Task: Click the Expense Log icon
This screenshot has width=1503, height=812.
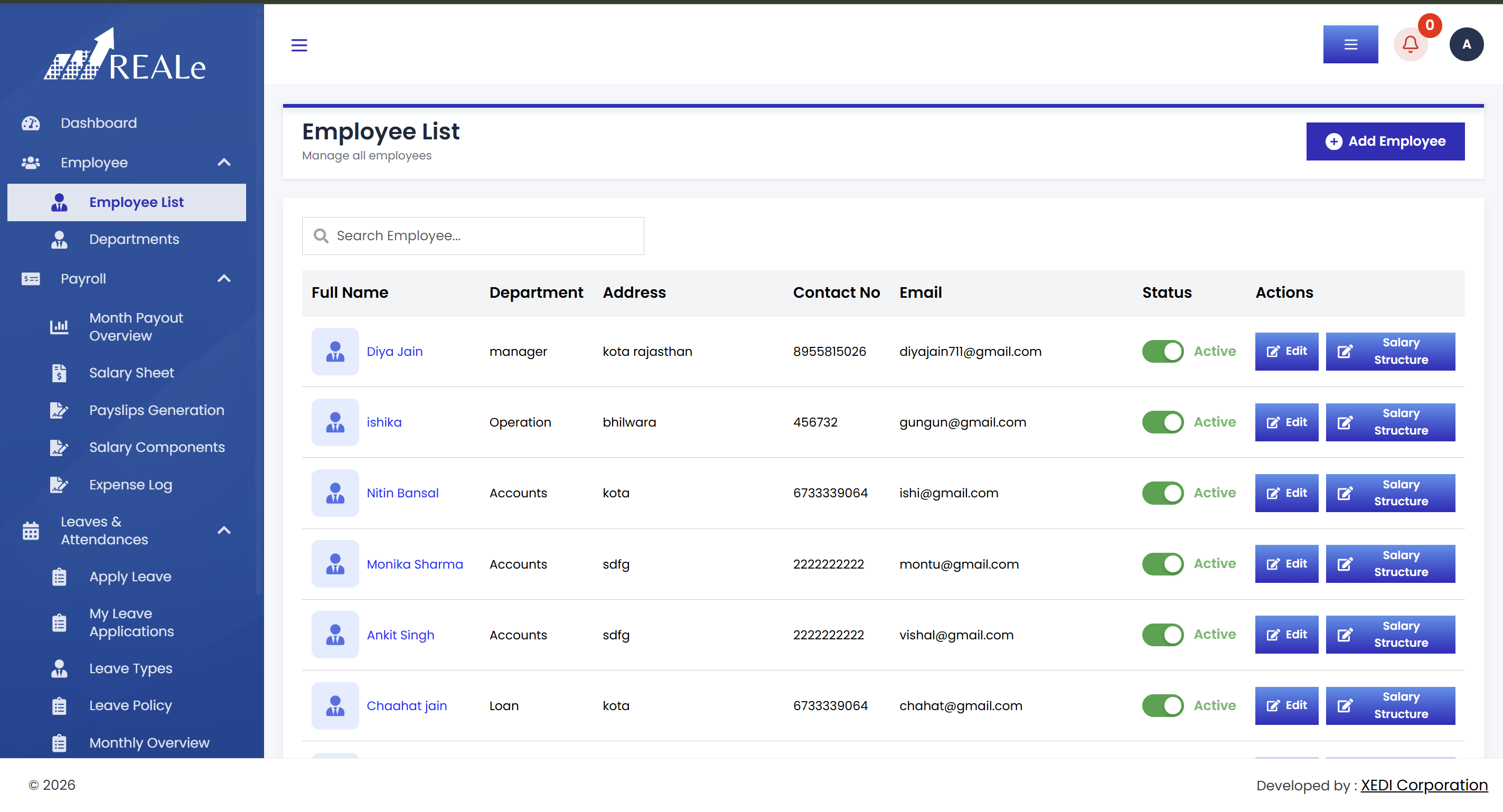Action: coord(59,485)
